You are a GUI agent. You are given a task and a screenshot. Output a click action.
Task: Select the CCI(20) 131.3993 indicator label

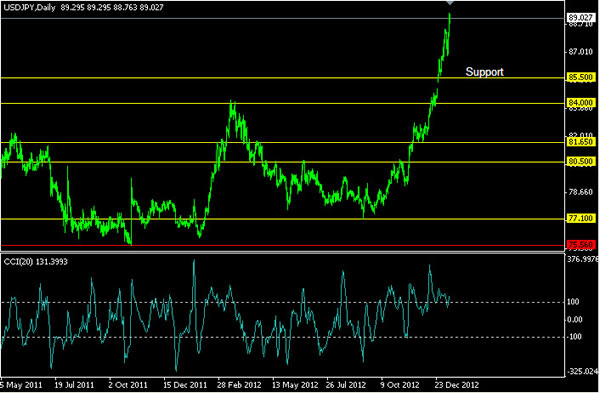pyautogui.click(x=36, y=262)
